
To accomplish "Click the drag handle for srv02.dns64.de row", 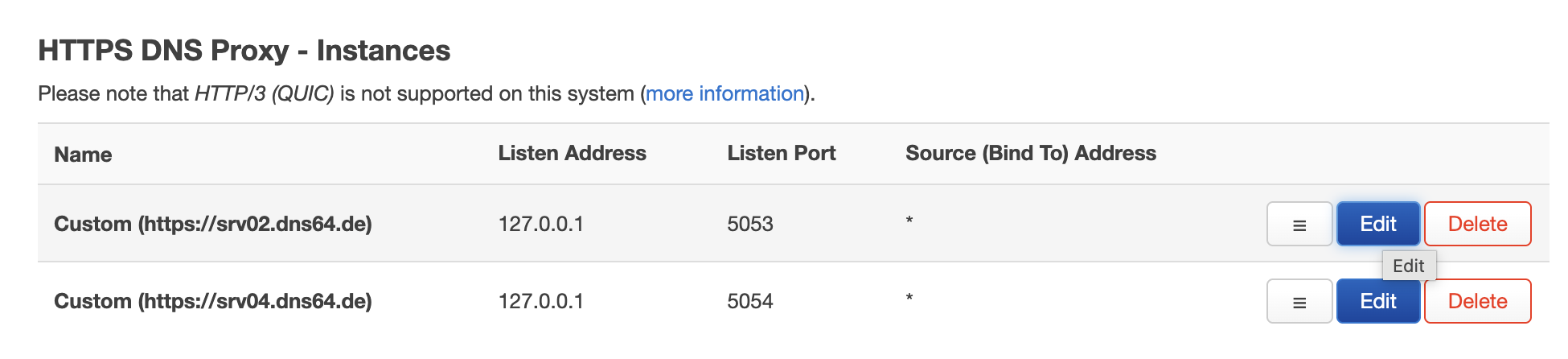I will [1299, 224].
